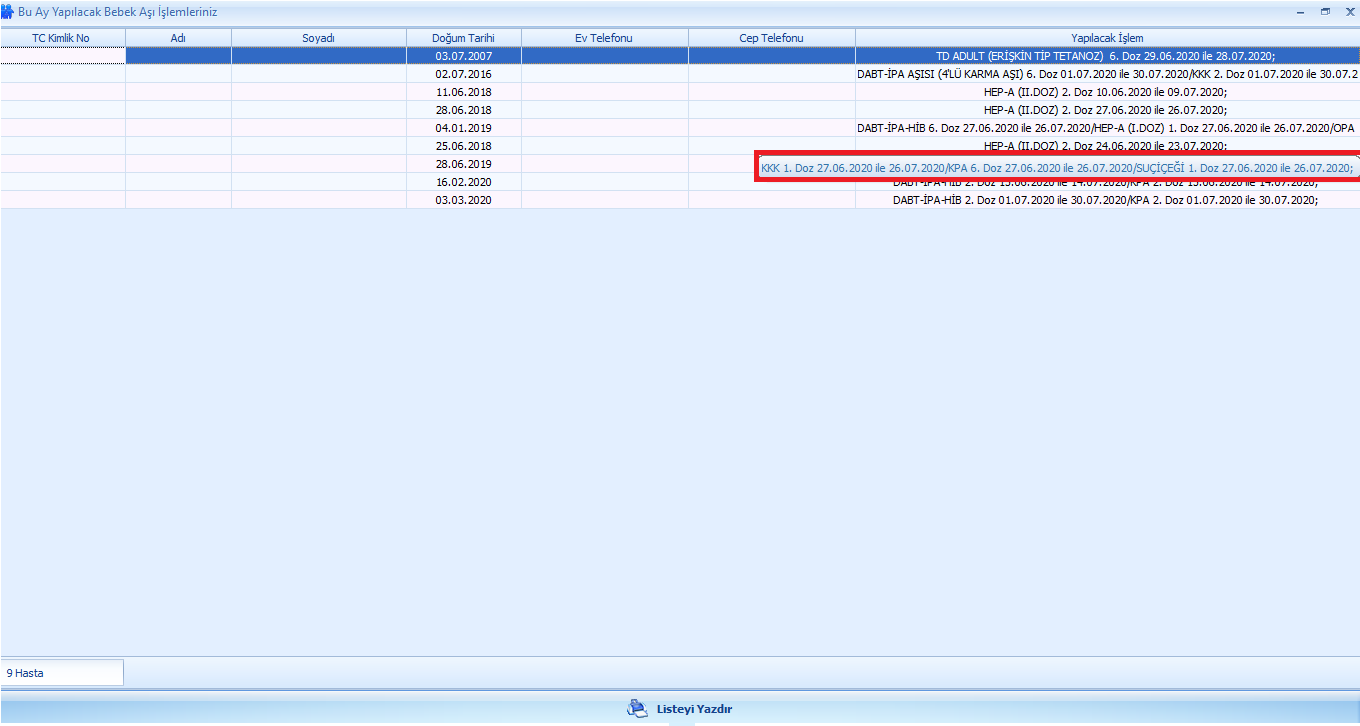
Task: Click the 9 Hasta status field
Action: [x=62, y=673]
